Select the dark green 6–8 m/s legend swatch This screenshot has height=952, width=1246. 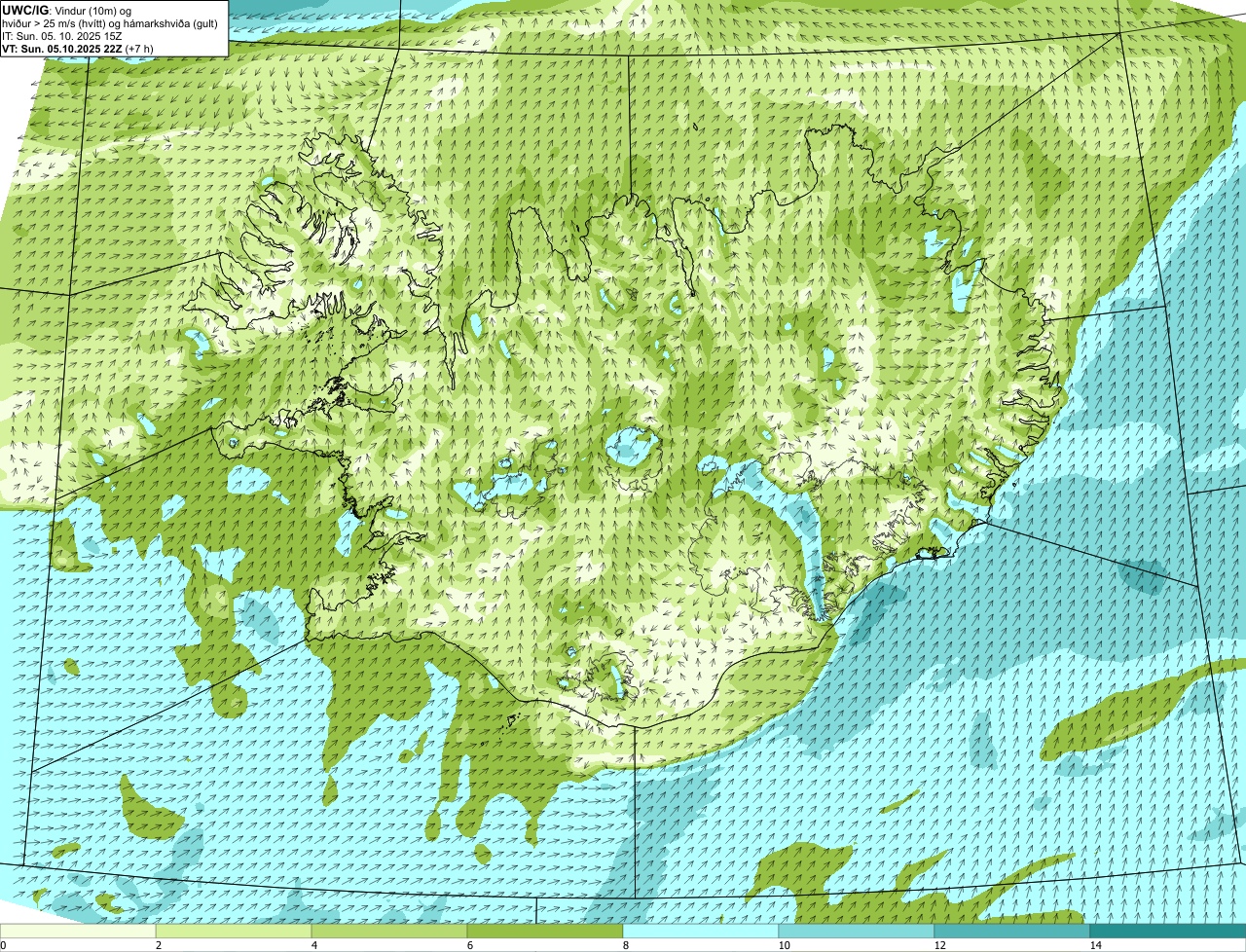[x=545, y=931]
